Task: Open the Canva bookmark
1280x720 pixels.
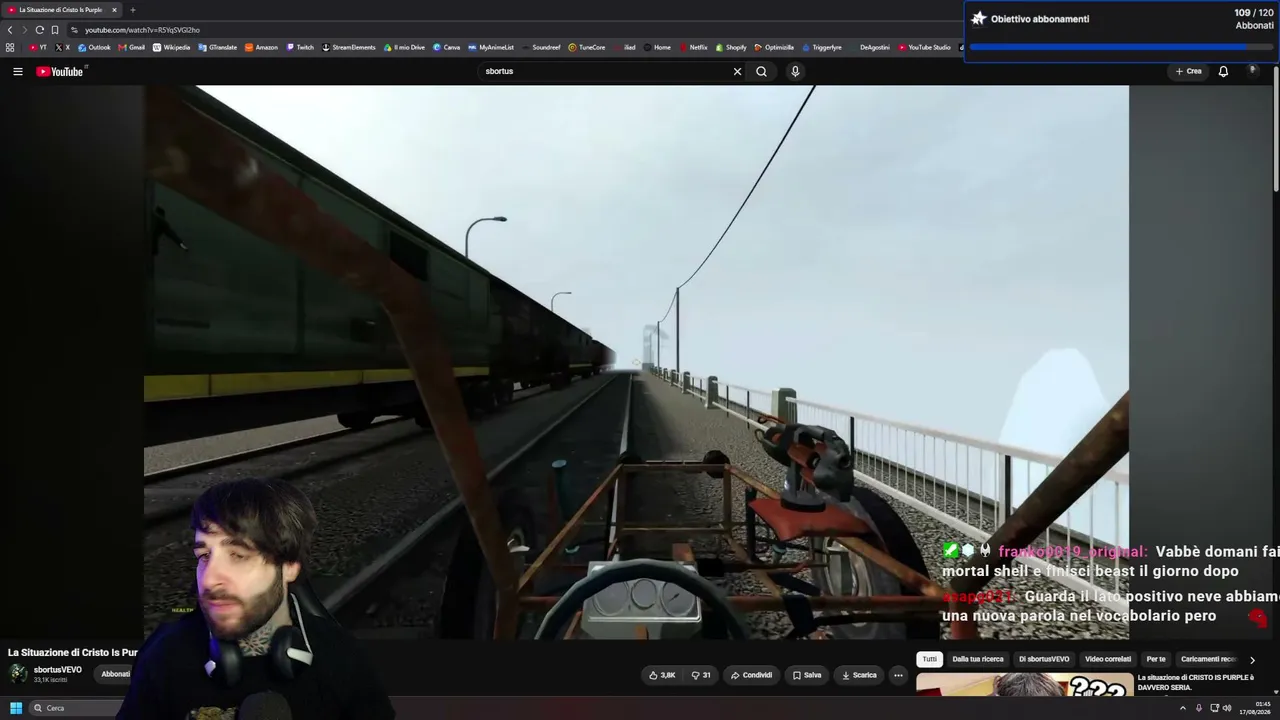Action: (446, 47)
